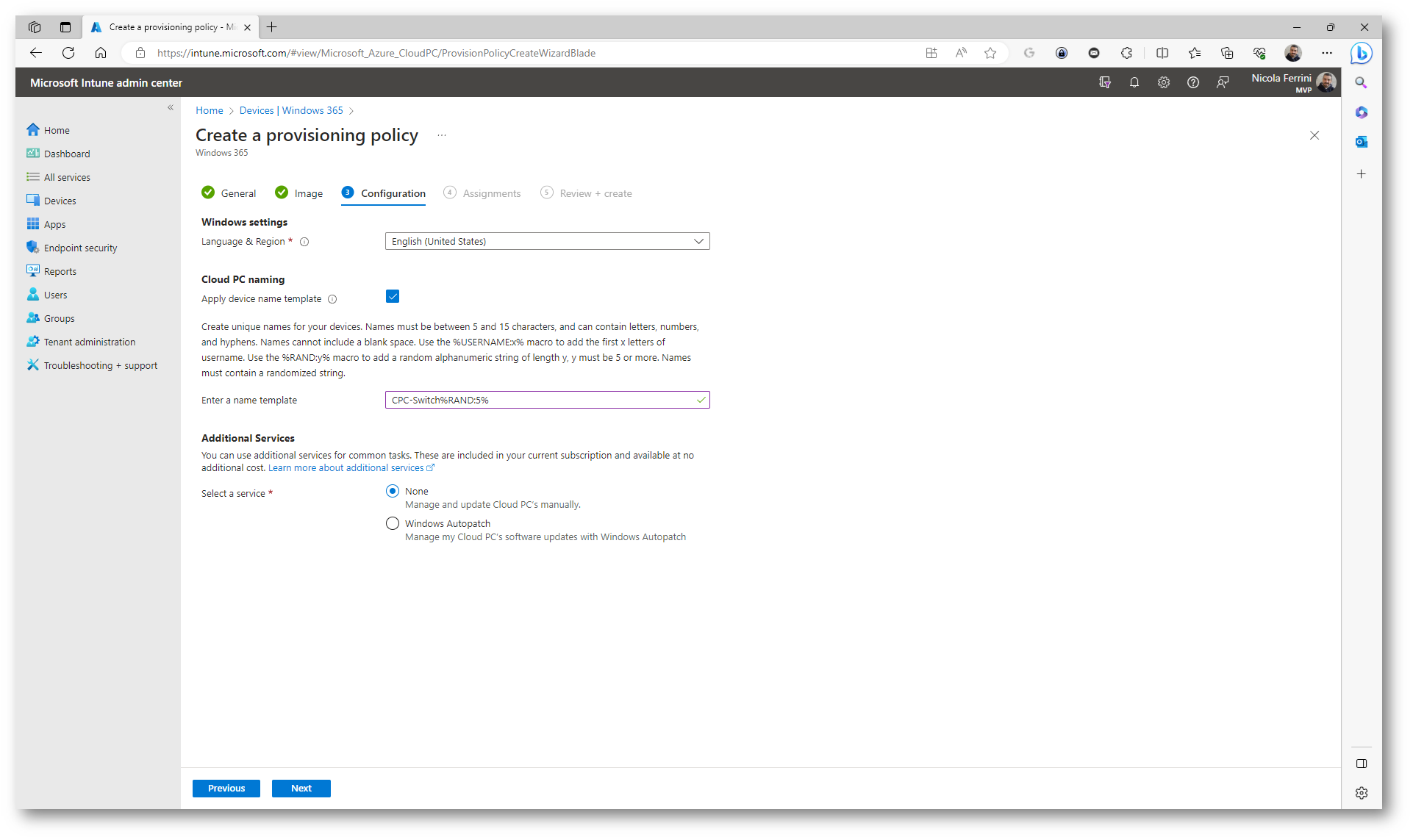1413x840 pixels.
Task: Open Troubleshooting + support in the sidebar
Action: [92, 365]
